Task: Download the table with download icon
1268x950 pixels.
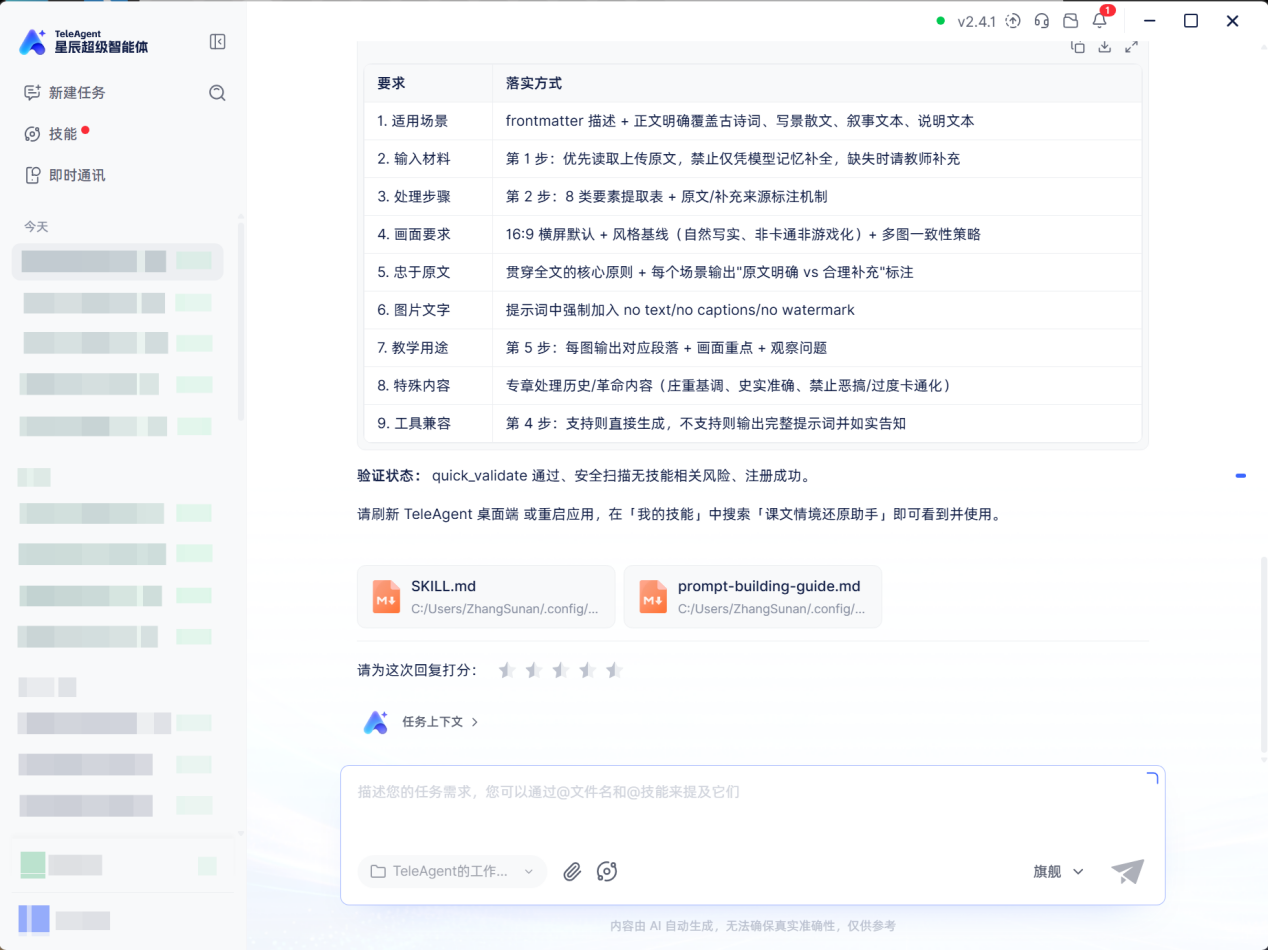Action: click(1105, 47)
